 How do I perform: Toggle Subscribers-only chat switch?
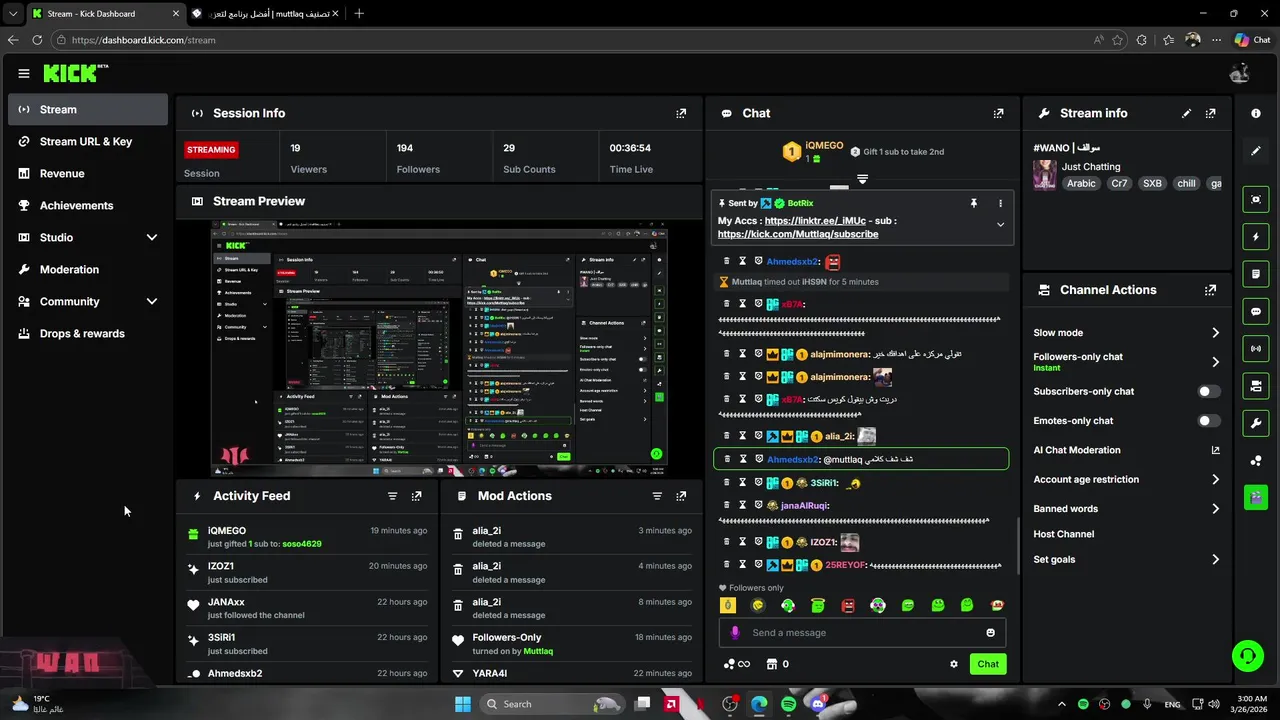pyautogui.click(x=1209, y=392)
